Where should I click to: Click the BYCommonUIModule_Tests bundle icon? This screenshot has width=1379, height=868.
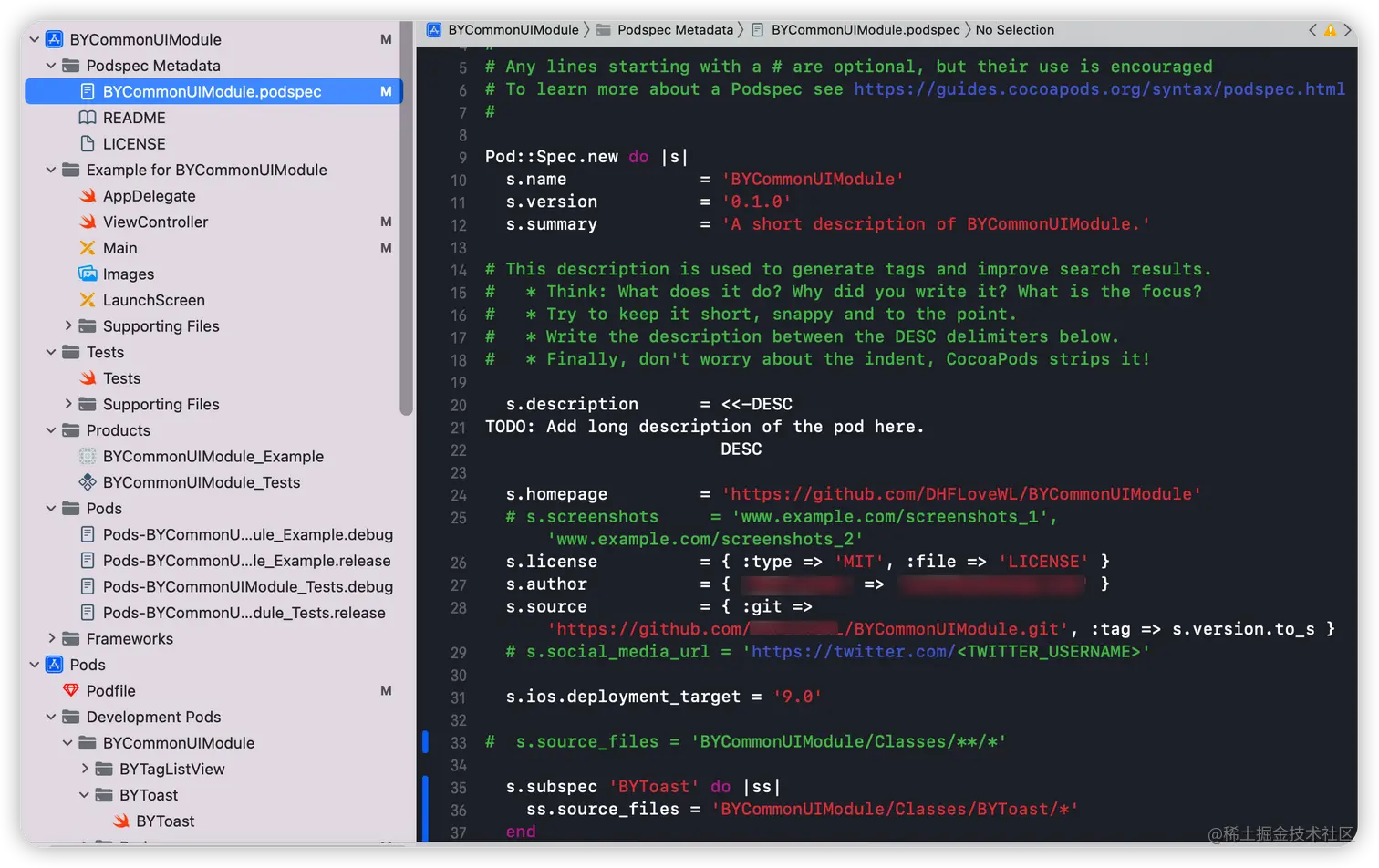88,482
